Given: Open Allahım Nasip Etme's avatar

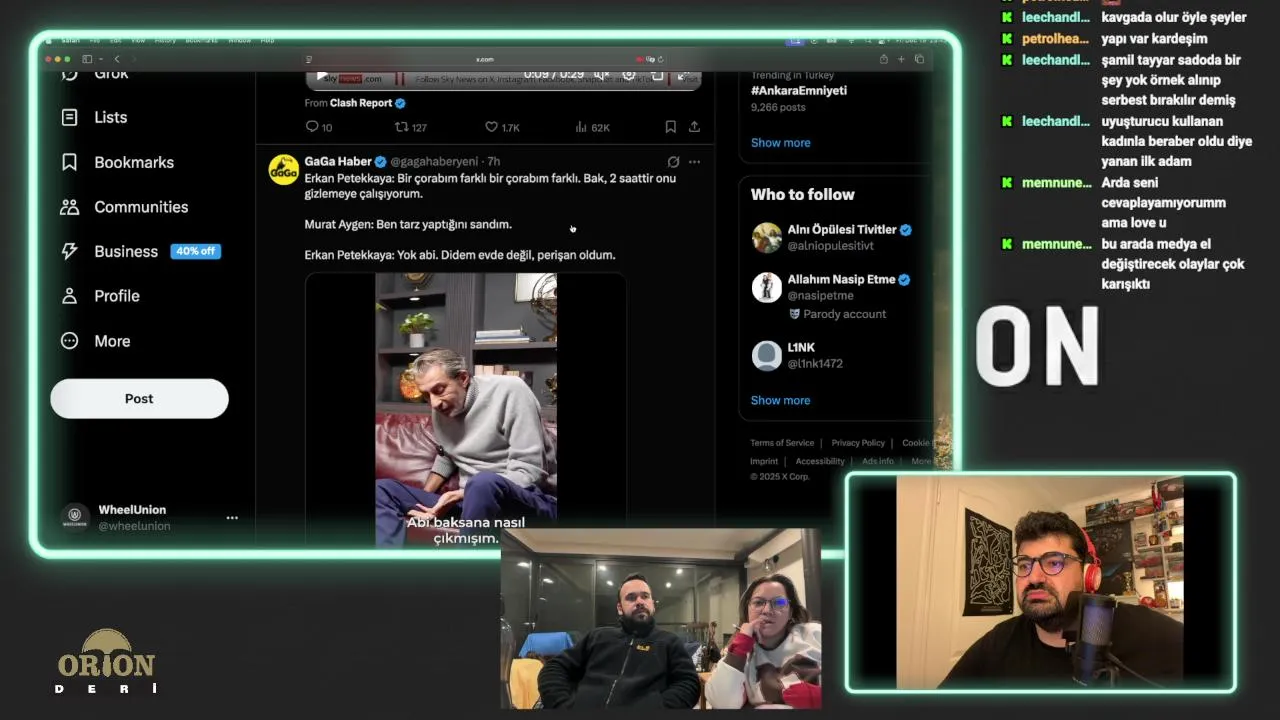Looking at the screenshot, I should tap(767, 287).
